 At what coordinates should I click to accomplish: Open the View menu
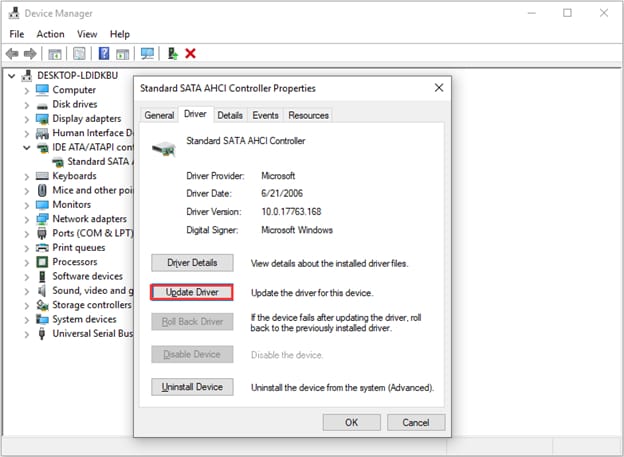87,34
